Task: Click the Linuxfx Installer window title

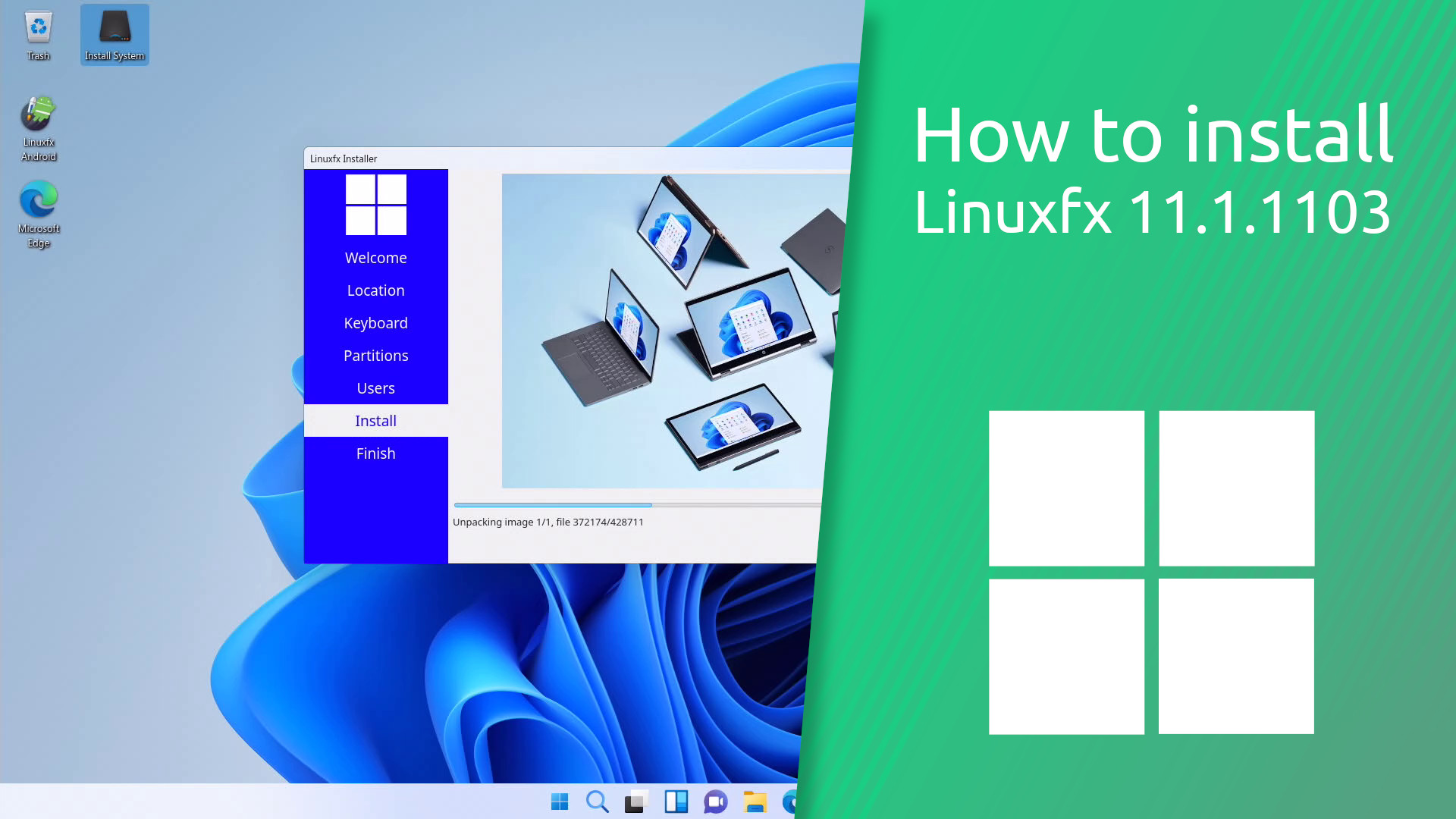Action: (343, 158)
